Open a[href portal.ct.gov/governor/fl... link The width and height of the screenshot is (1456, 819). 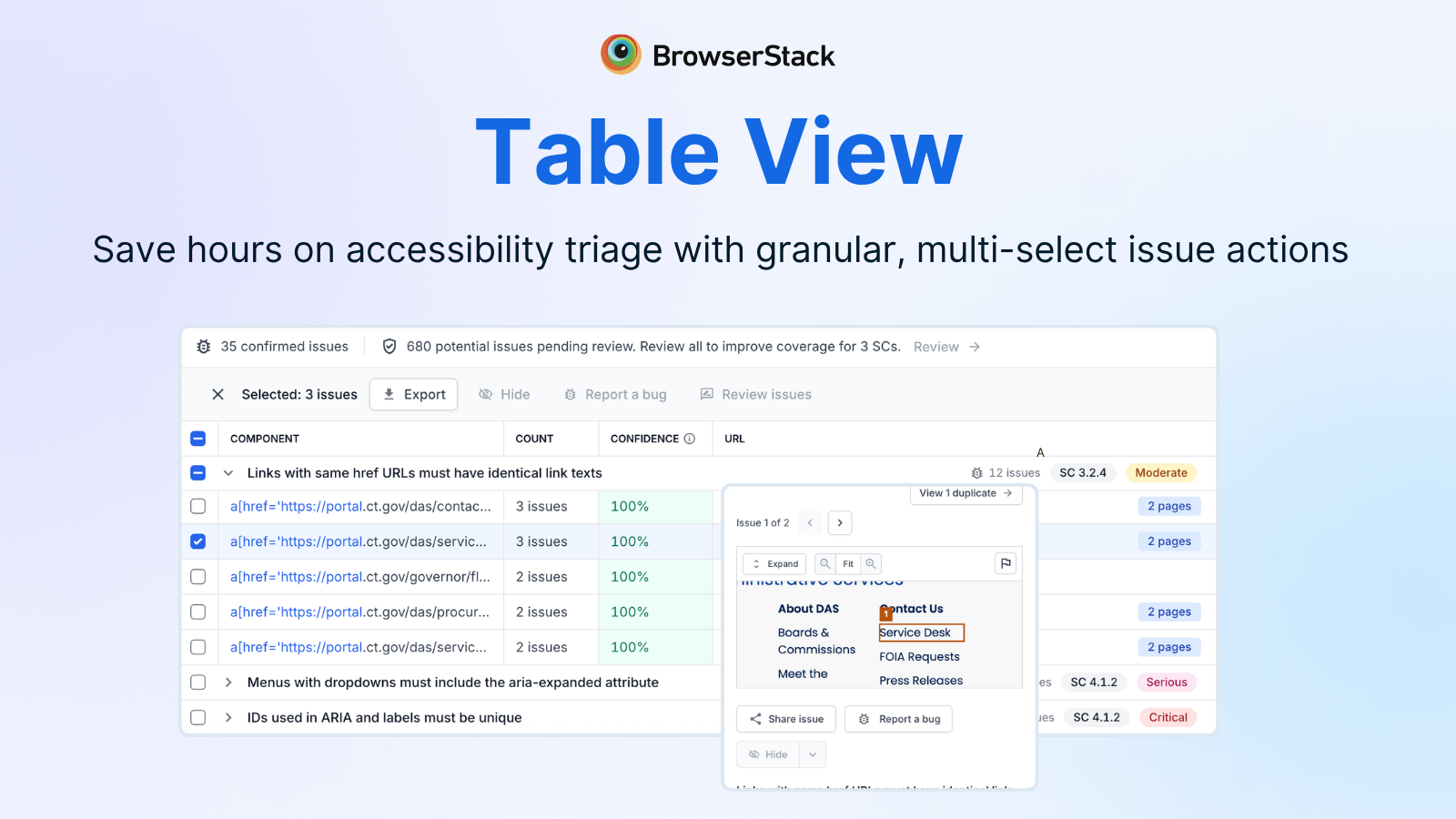[360, 577]
